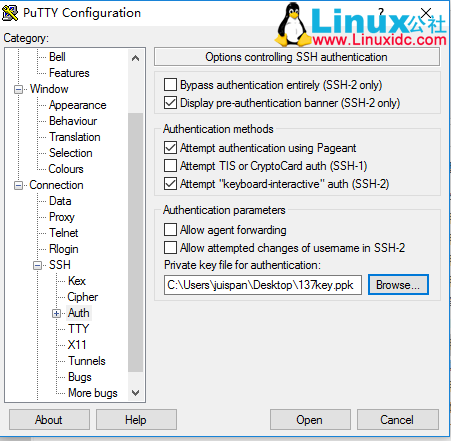This screenshot has height=441, width=451.
Task: Open the Data category
Action: point(60,201)
